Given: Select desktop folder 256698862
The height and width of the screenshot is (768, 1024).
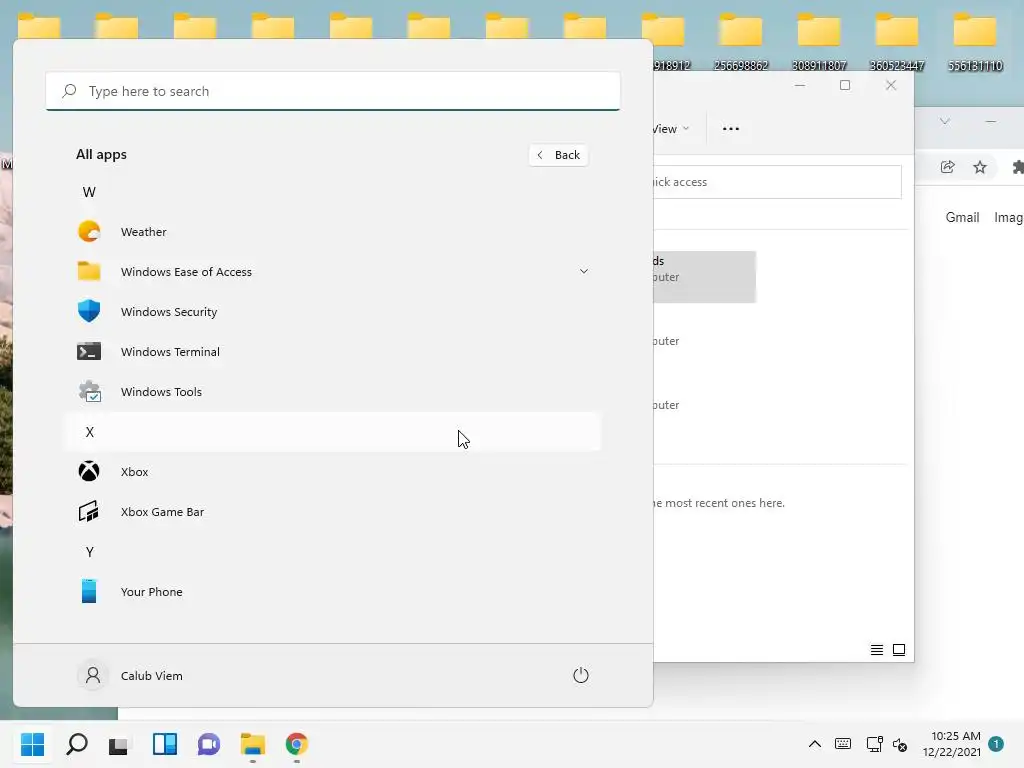Looking at the screenshot, I should (x=741, y=42).
